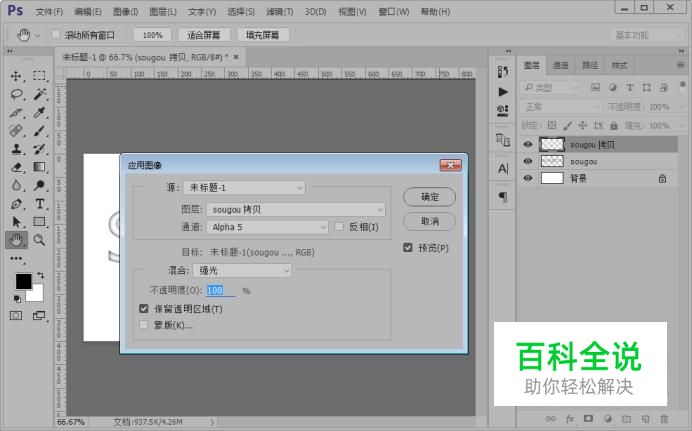Select the Pen tool
The height and width of the screenshot is (431, 692).
tap(16, 204)
